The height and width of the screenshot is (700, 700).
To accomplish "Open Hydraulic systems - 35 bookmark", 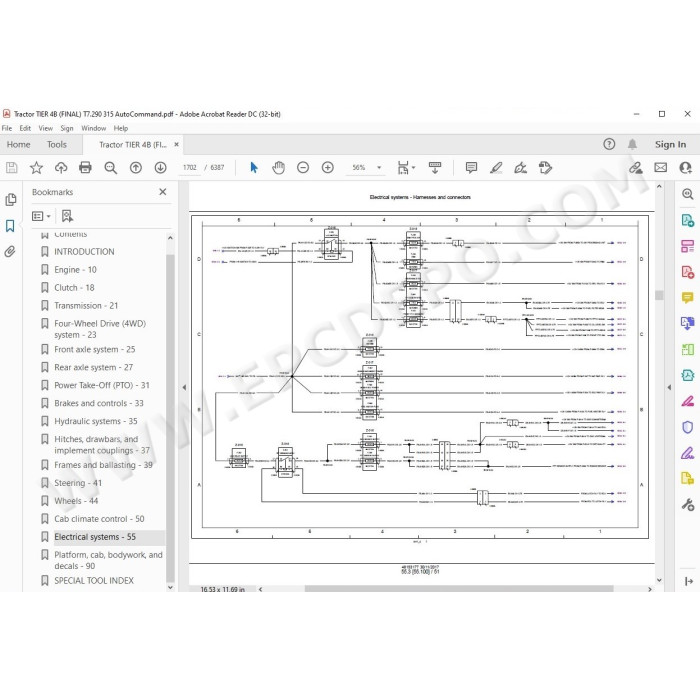I will point(96,421).
